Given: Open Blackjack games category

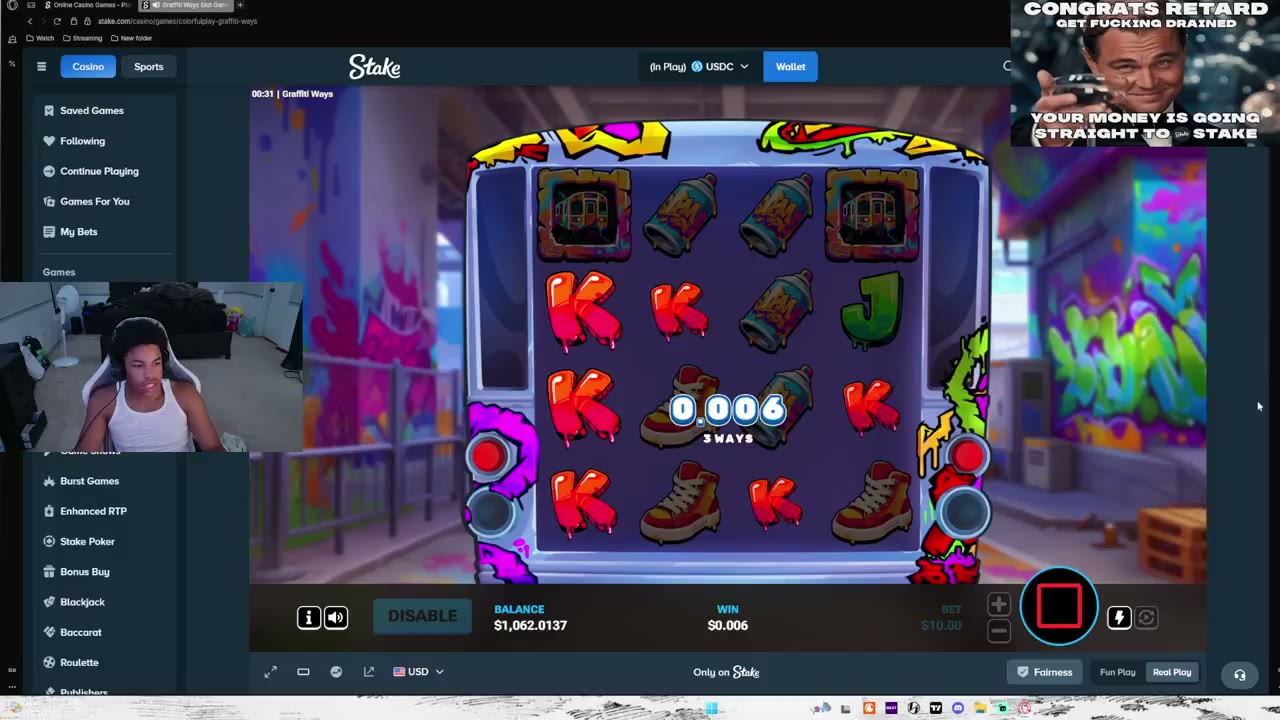Looking at the screenshot, I should coord(104,602).
